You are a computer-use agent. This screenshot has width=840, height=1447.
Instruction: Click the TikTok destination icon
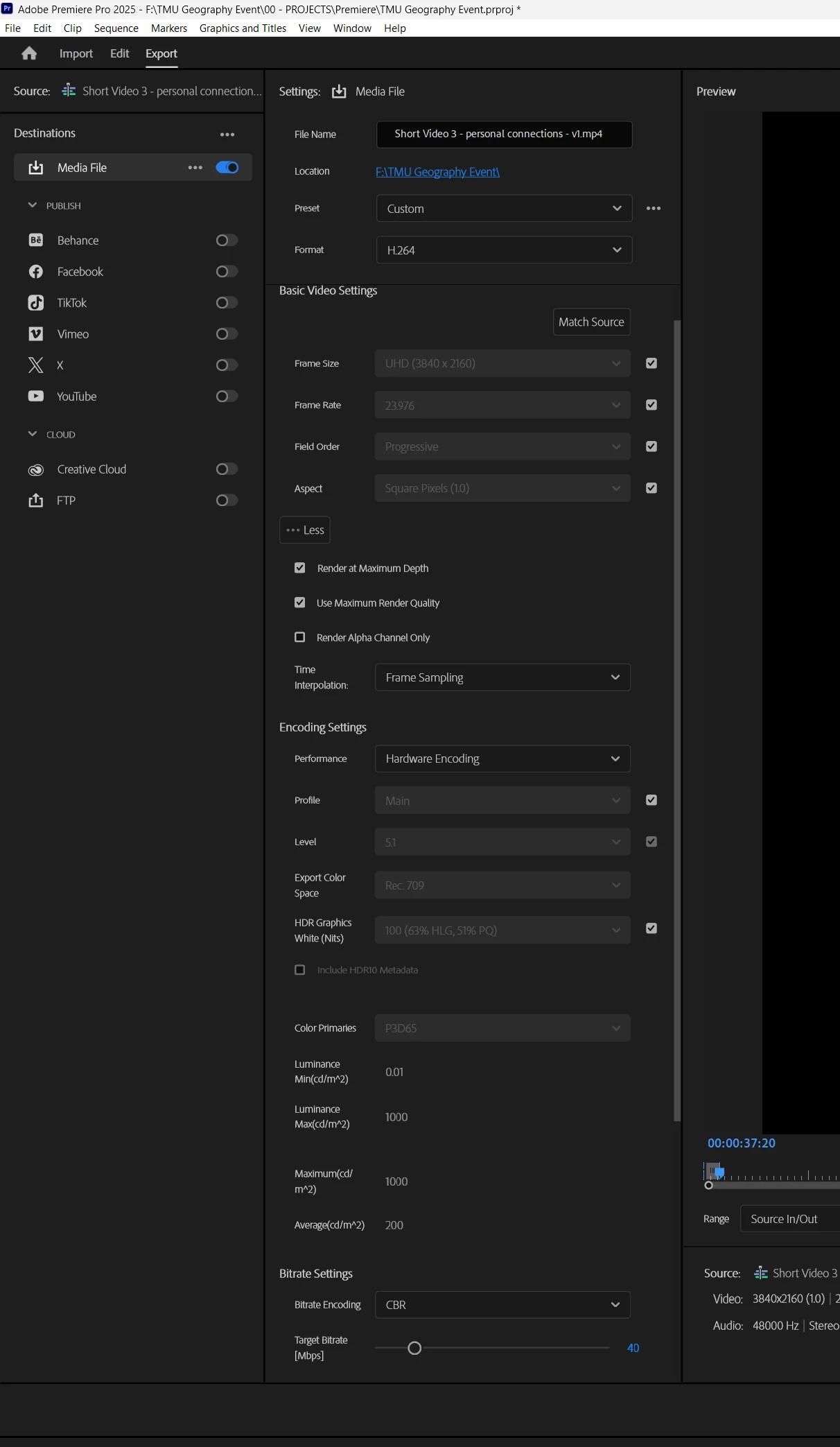coord(36,302)
